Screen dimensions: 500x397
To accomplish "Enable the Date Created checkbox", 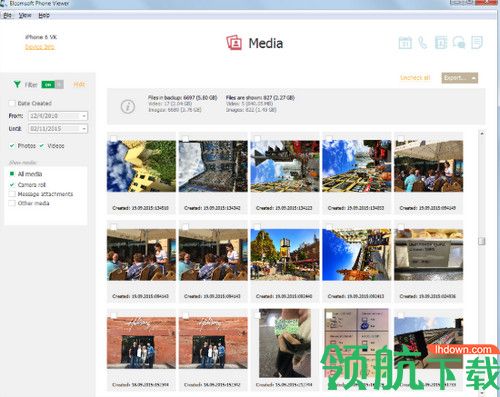I will tap(12, 103).
